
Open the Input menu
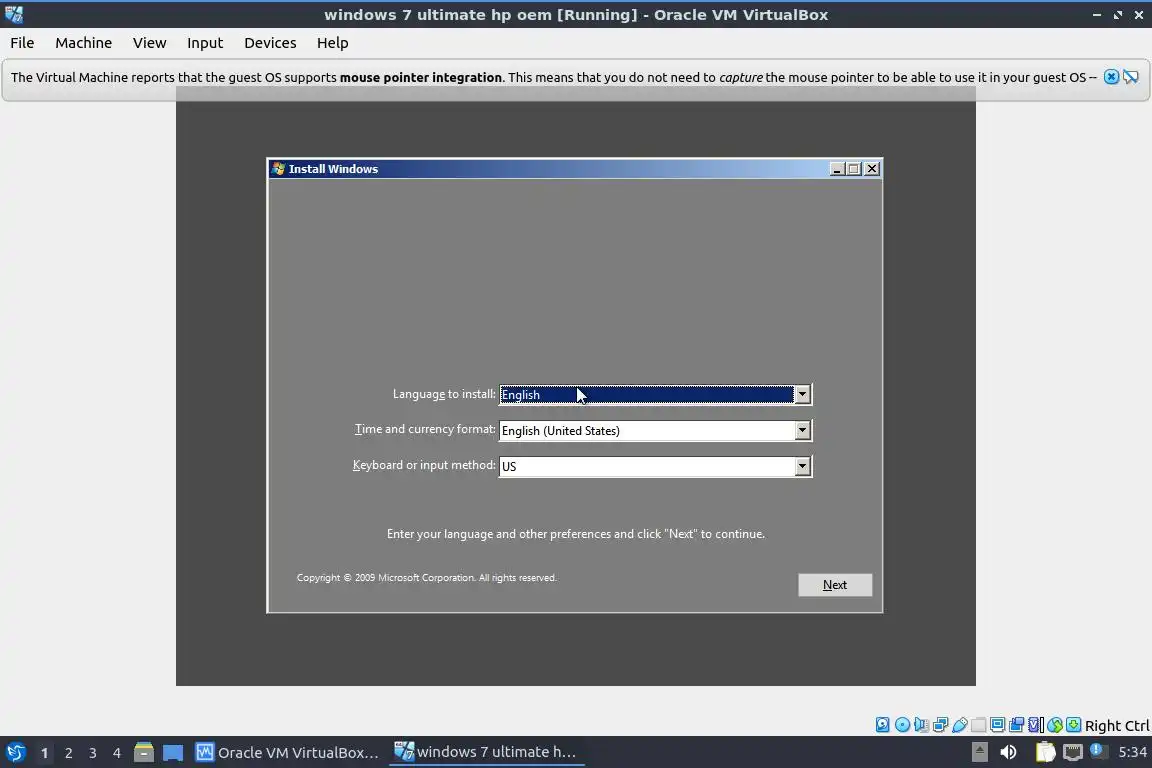(205, 43)
